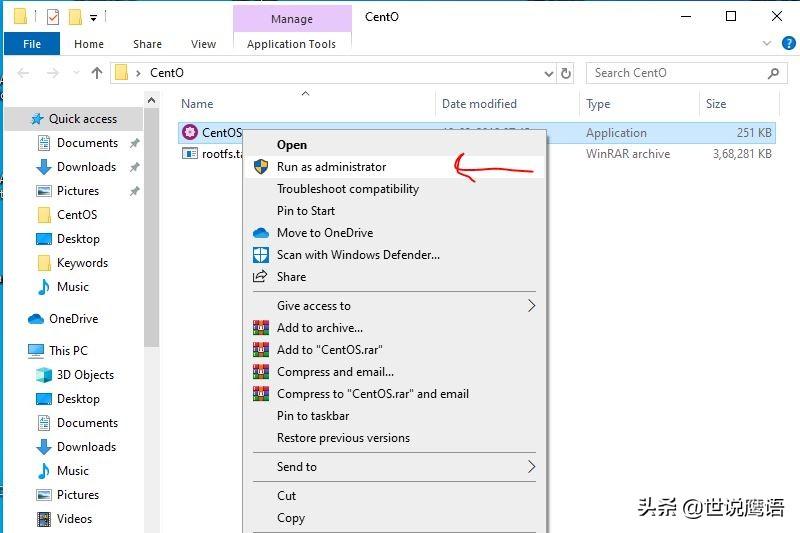Open Keywords folder in Quick access

pyautogui.click(x=82, y=263)
